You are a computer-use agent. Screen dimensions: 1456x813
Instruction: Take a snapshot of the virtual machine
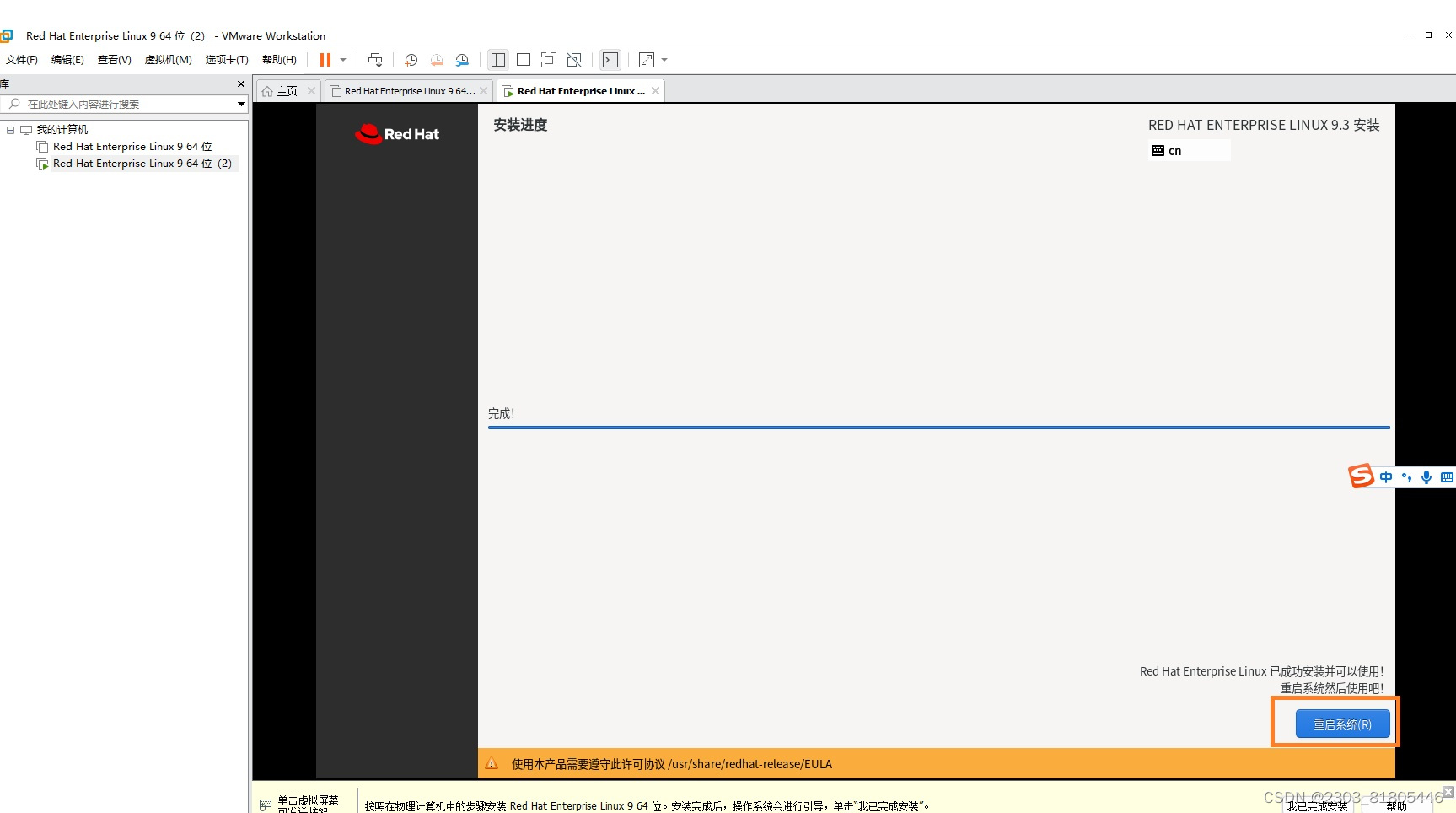411,60
